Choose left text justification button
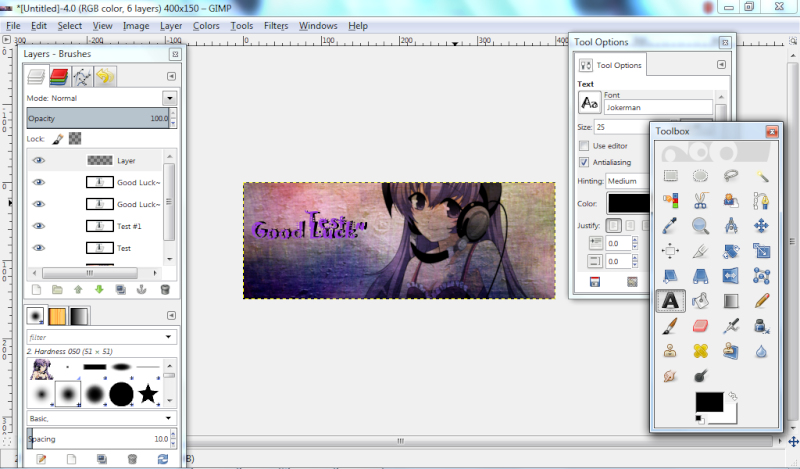 tap(613, 225)
